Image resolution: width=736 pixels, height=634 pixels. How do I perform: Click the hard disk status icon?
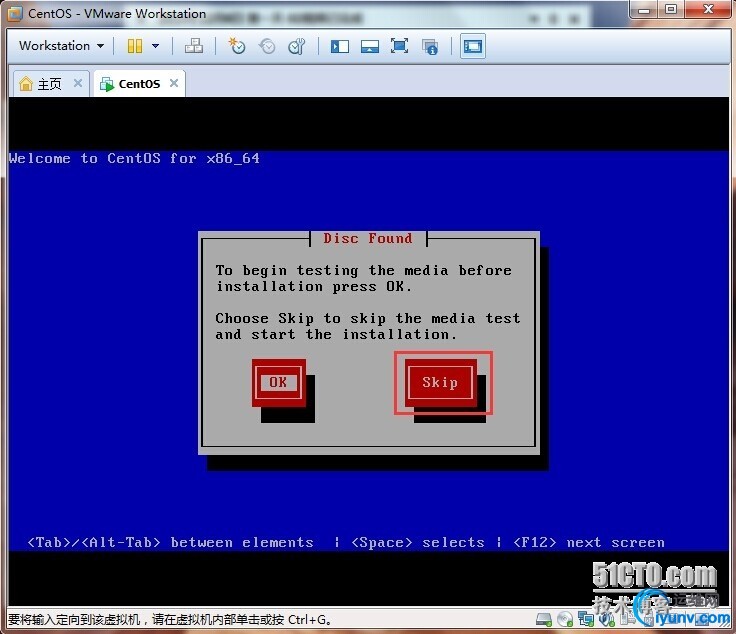pyautogui.click(x=544, y=619)
